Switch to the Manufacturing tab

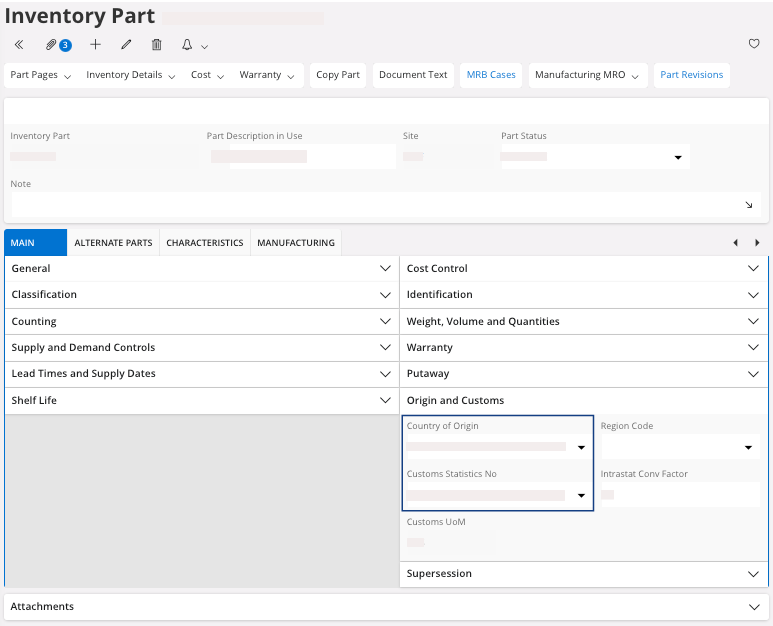(295, 243)
